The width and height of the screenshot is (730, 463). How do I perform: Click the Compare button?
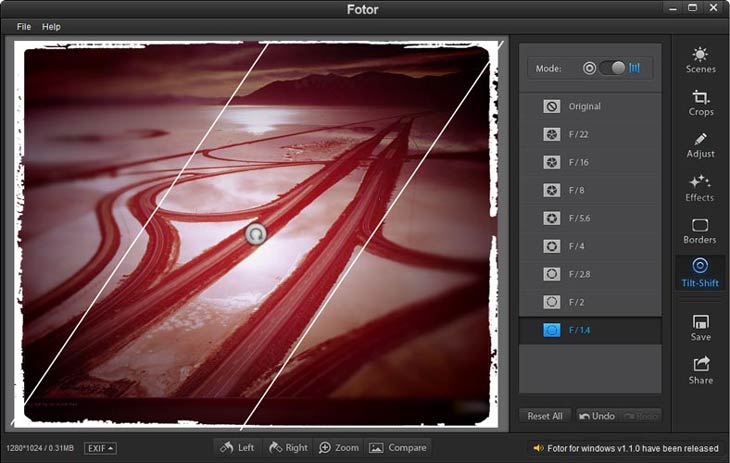tap(397, 447)
